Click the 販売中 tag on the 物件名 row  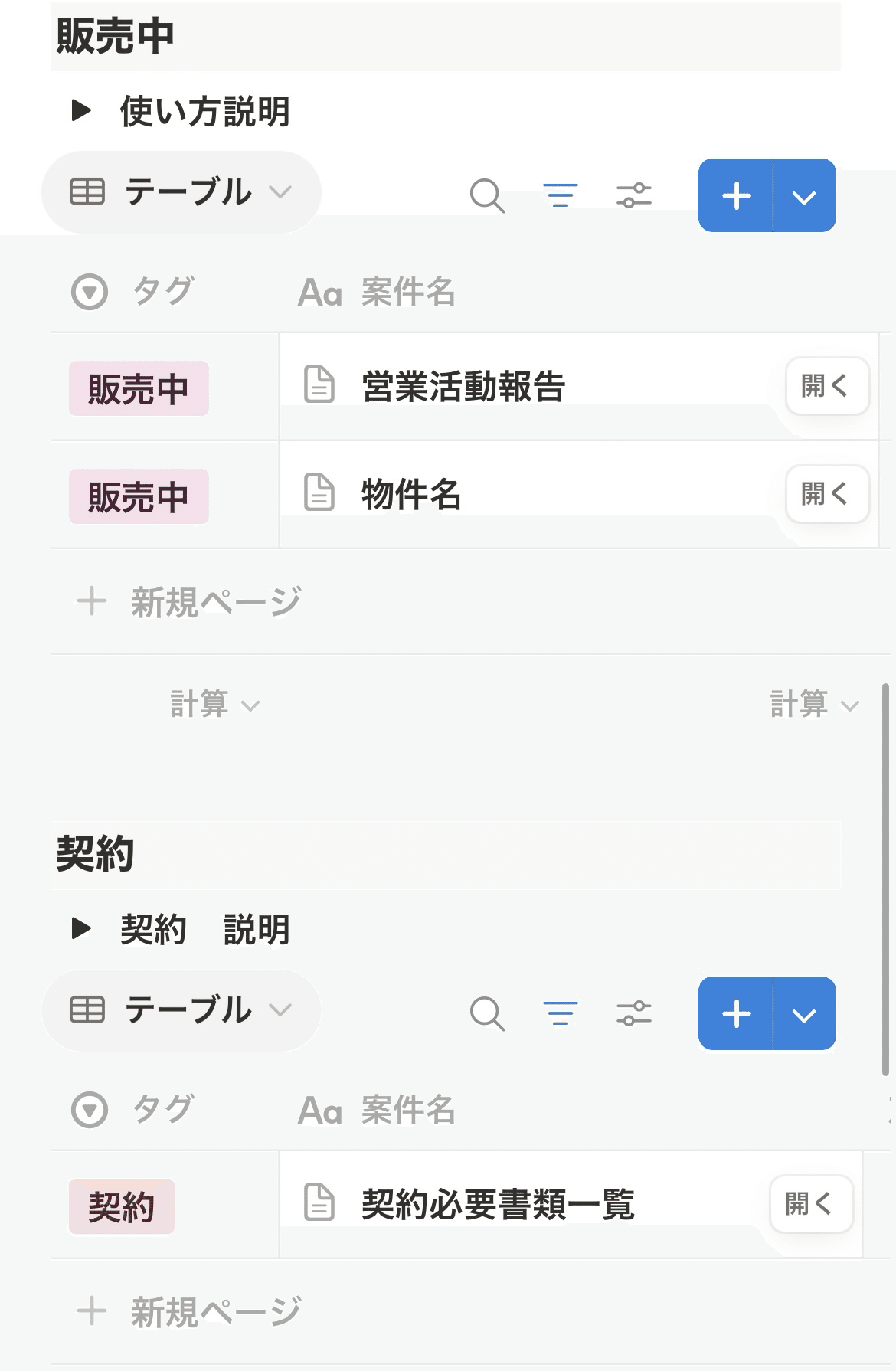(x=138, y=495)
